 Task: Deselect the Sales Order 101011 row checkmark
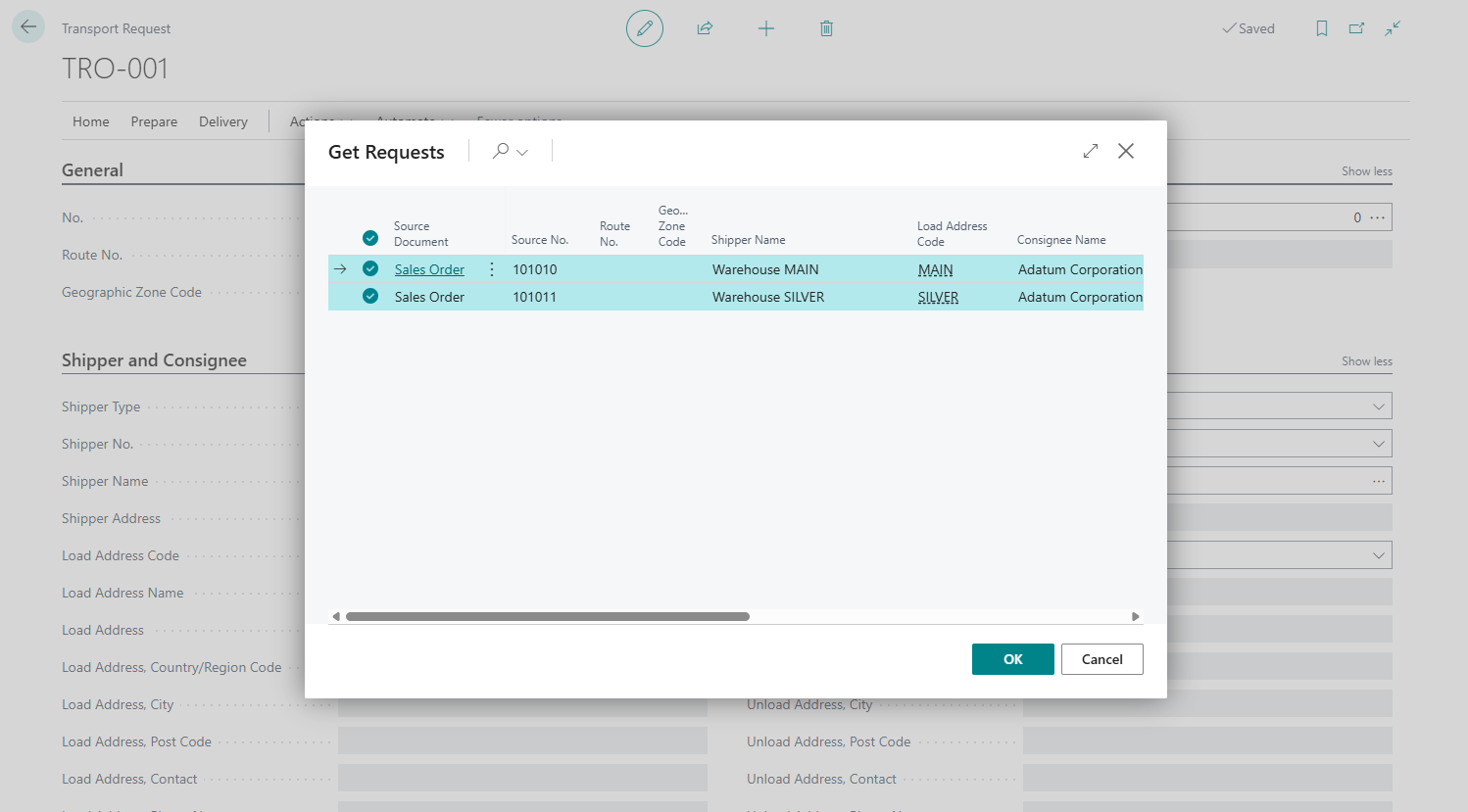tap(370, 296)
